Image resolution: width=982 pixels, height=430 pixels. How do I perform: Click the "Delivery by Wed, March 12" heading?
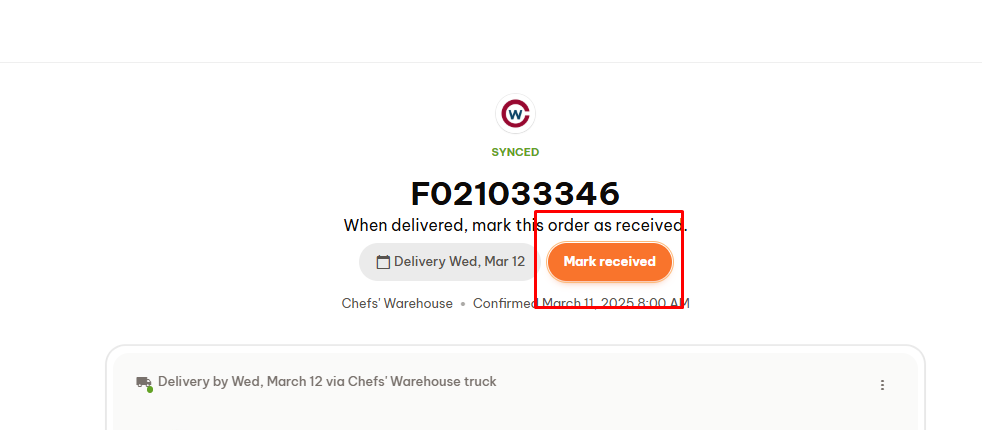coord(240,381)
